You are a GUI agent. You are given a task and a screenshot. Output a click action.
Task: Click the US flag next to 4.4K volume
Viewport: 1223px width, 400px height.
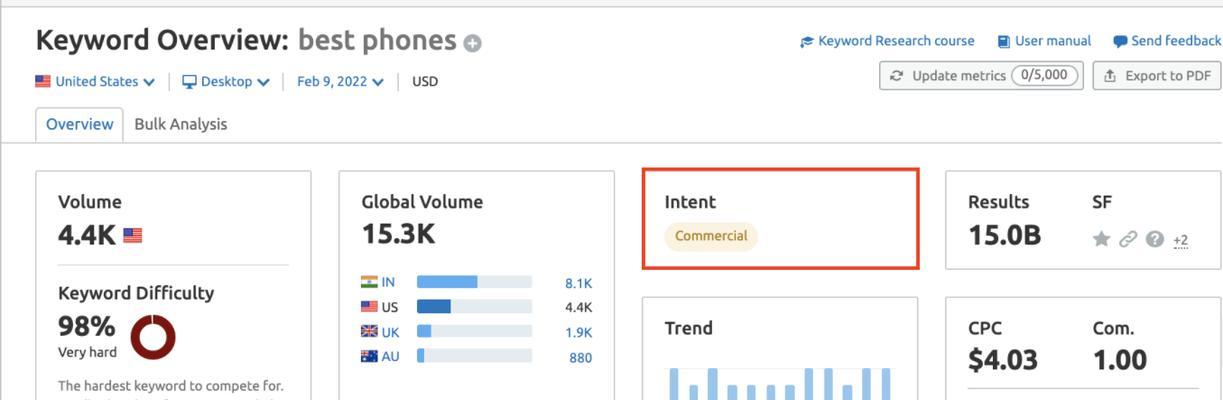[132, 235]
